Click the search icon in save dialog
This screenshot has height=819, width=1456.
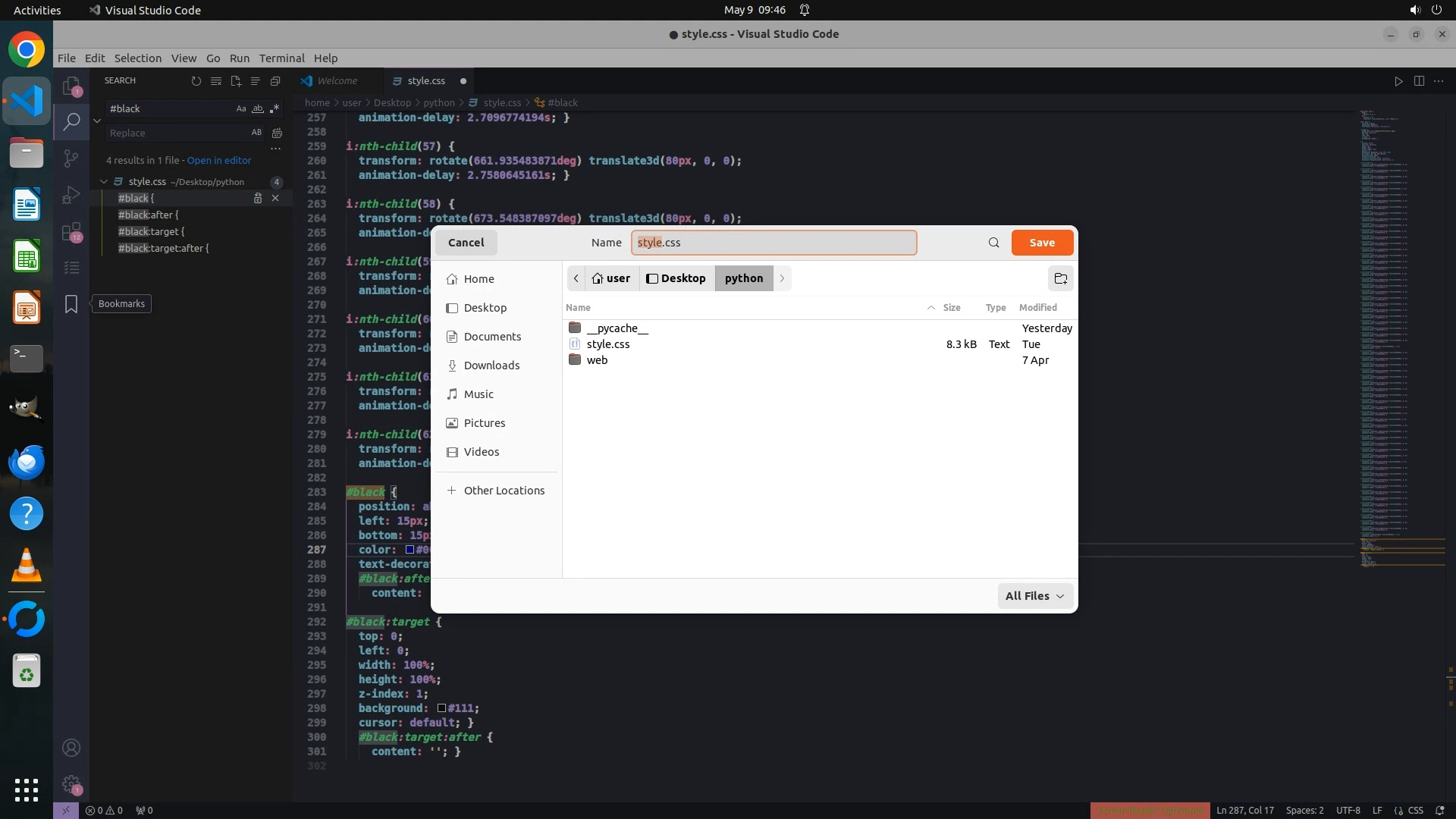993,243
